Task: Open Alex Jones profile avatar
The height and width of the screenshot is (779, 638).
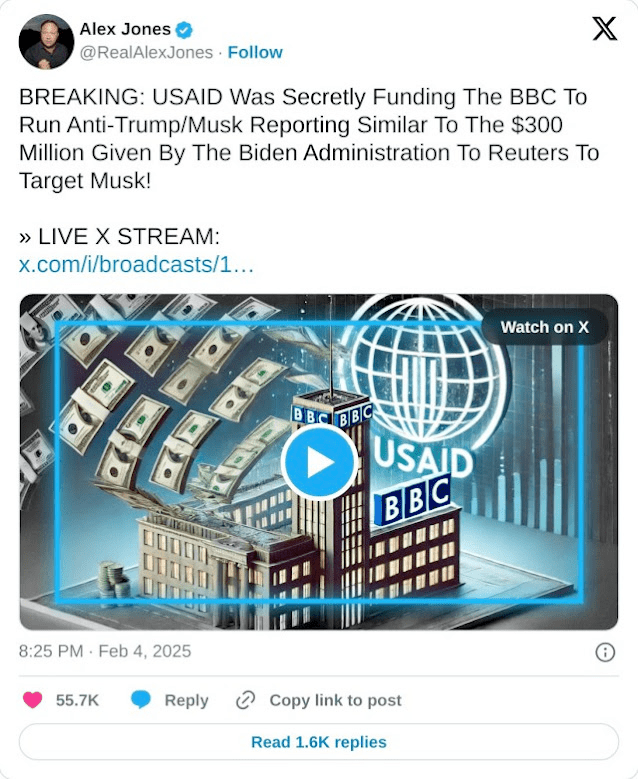Action: (x=46, y=42)
